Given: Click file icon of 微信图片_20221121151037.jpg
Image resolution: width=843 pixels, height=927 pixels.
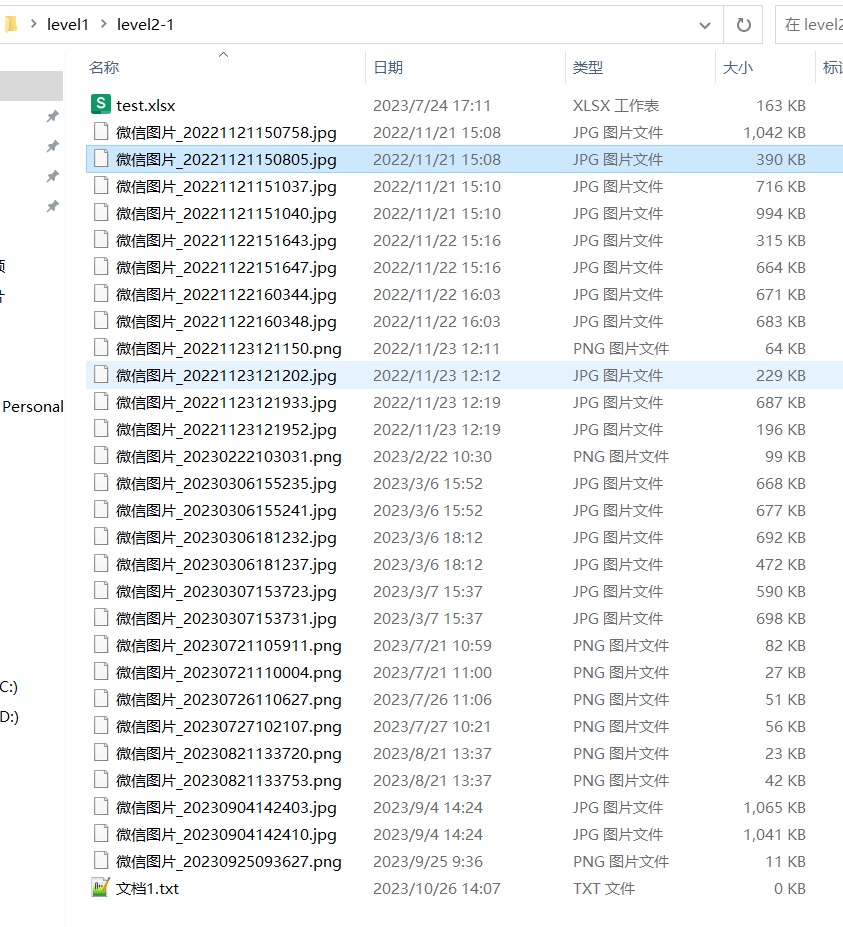Looking at the screenshot, I should pyautogui.click(x=101, y=186).
